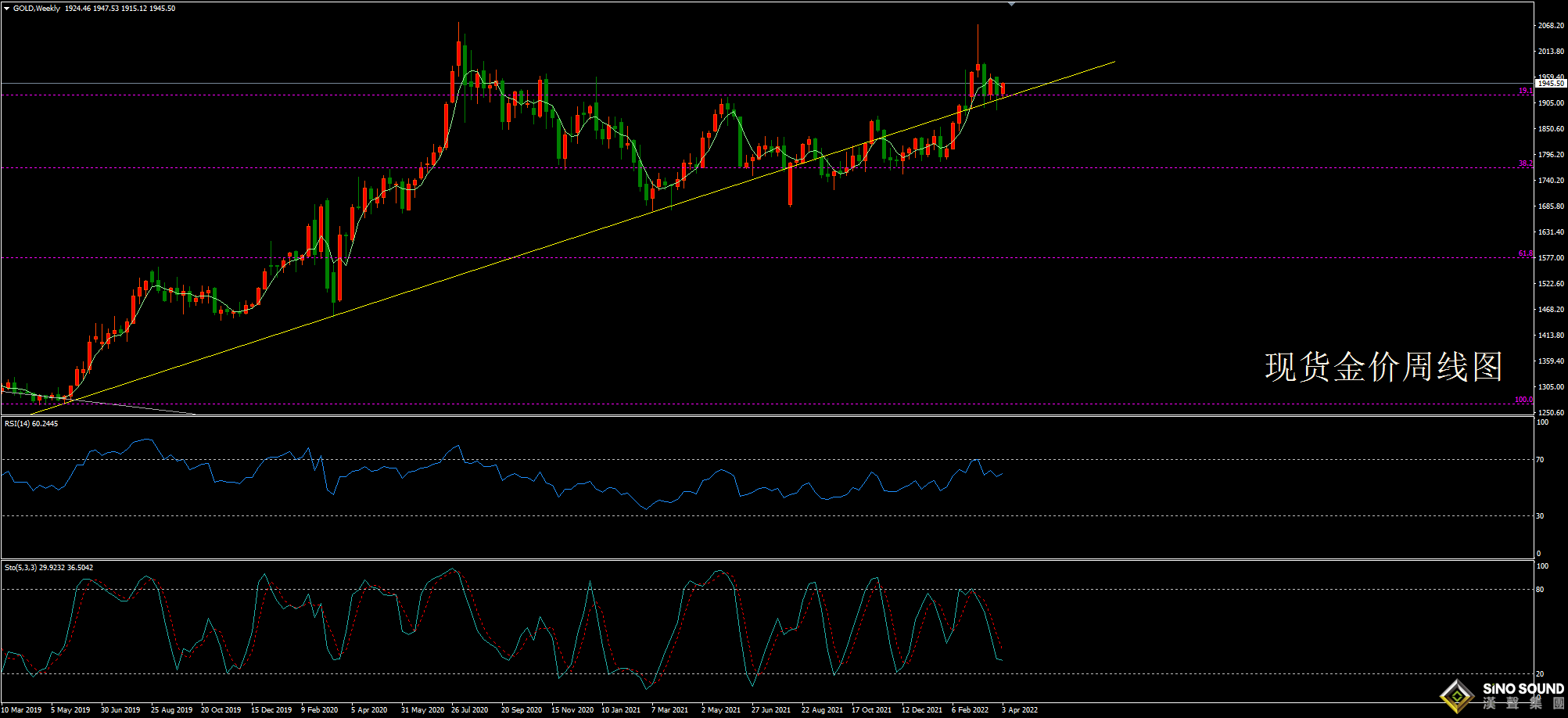
Task: Select the 61.8 Fibonacci level label
Action: tap(1525, 253)
